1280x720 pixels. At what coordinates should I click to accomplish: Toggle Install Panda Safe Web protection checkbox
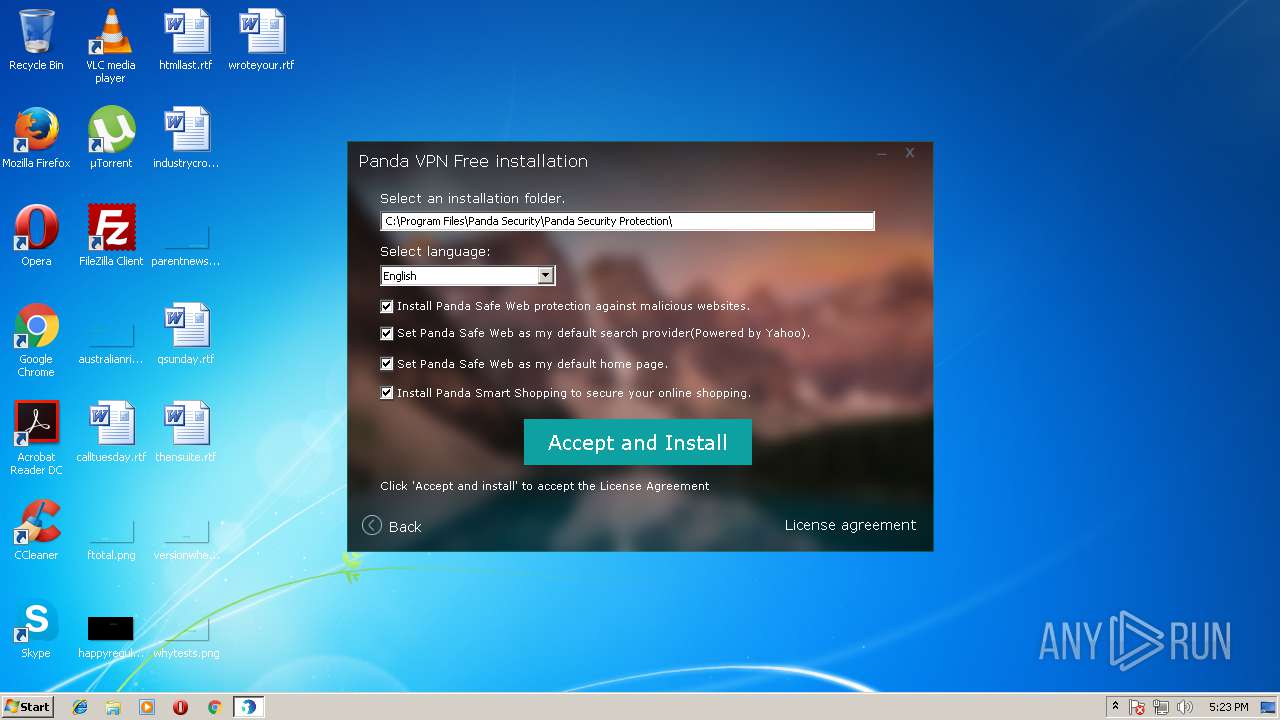coord(387,306)
